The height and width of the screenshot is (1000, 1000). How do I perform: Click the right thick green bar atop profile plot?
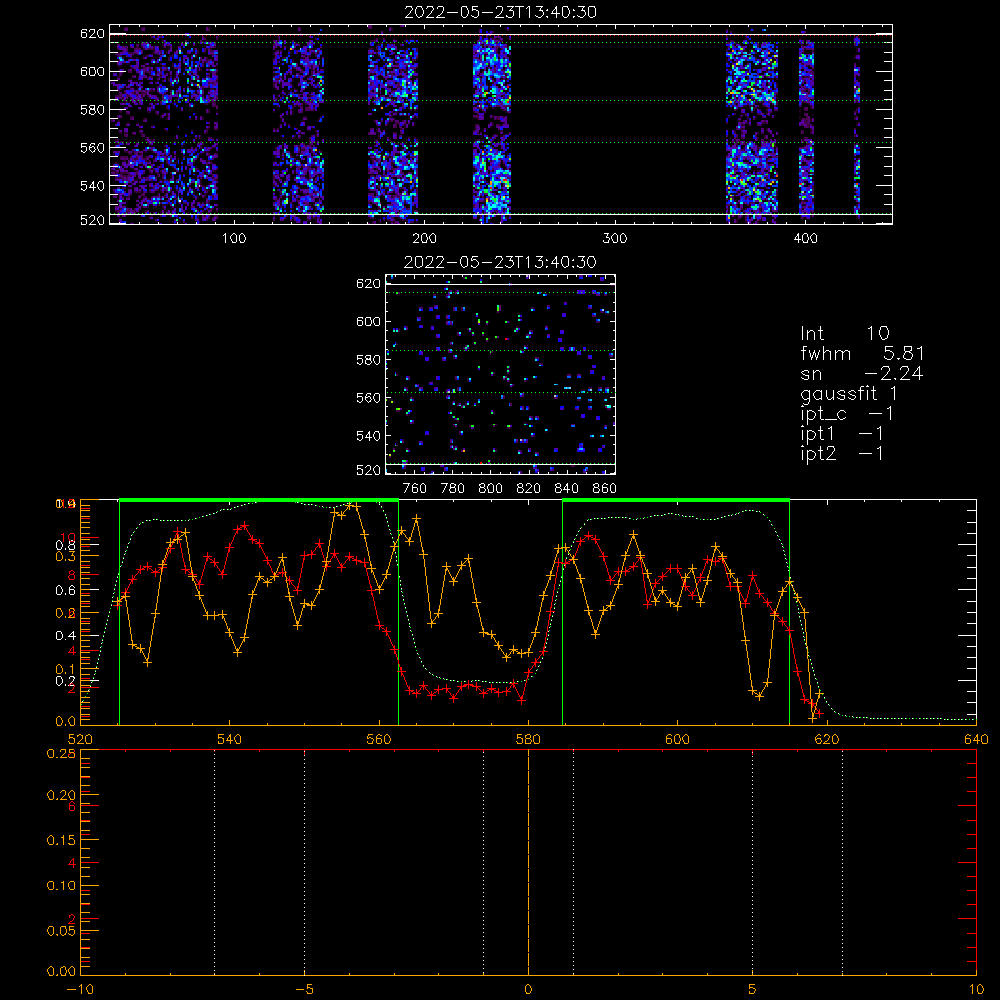tap(676, 501)
